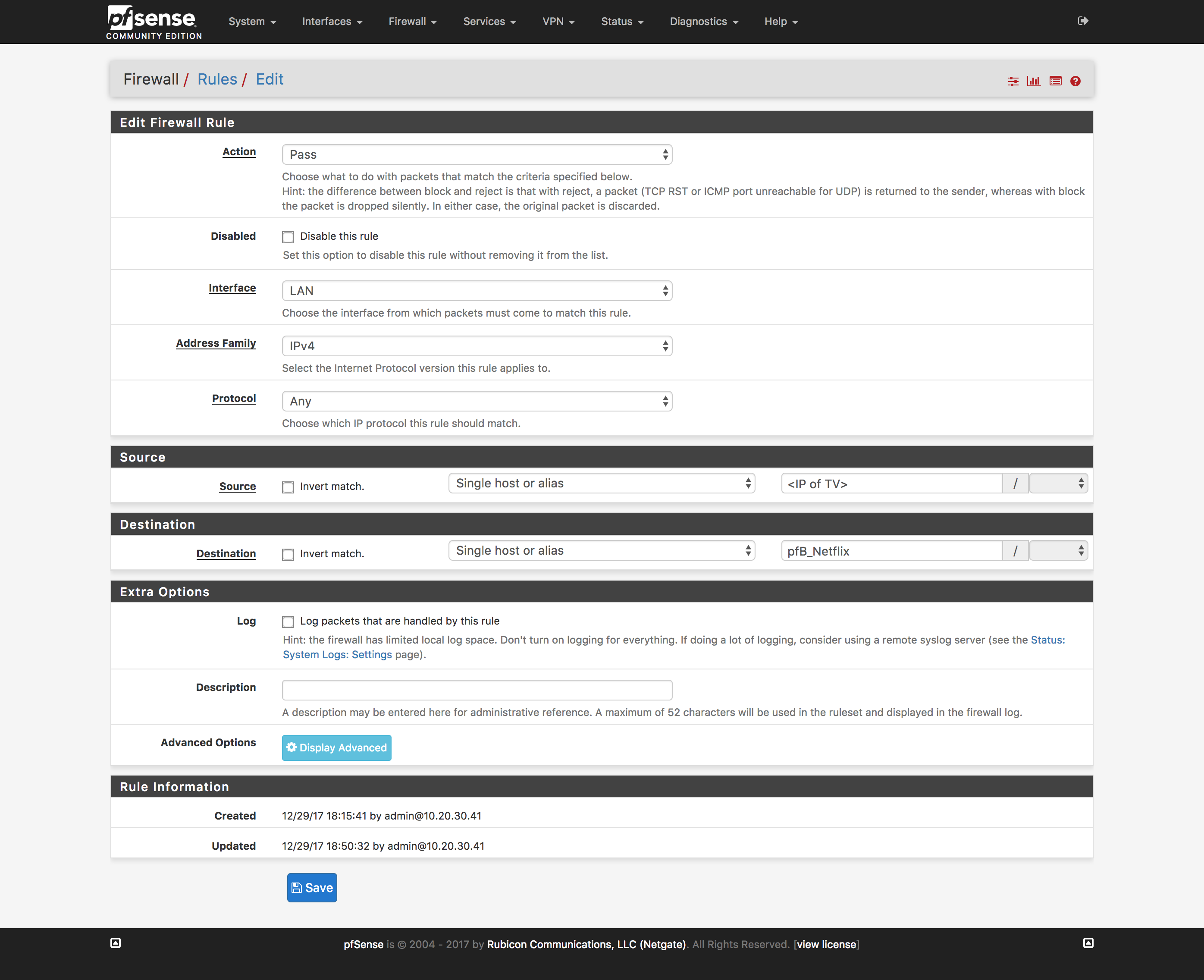Click the states summary chart icon

coord(1034,81)
